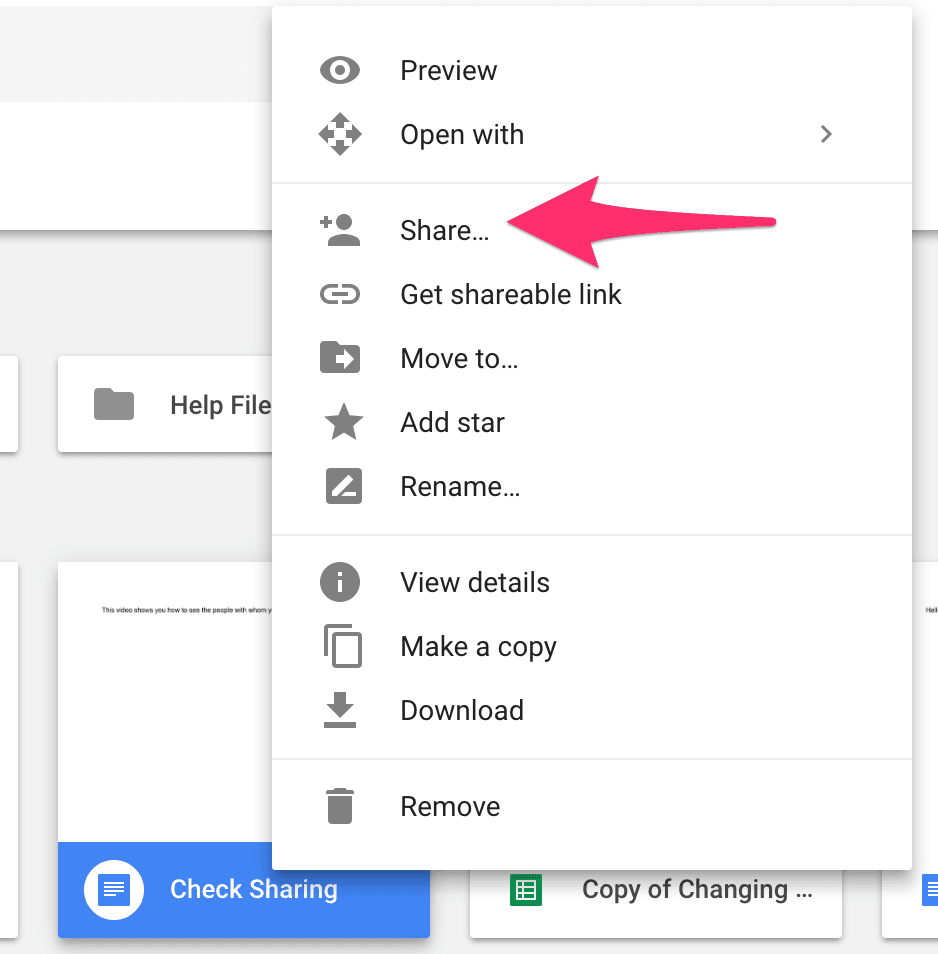Click the eye Preview icon
The height and width of the screenshot is (954, 938).
[x=340, y=70]
